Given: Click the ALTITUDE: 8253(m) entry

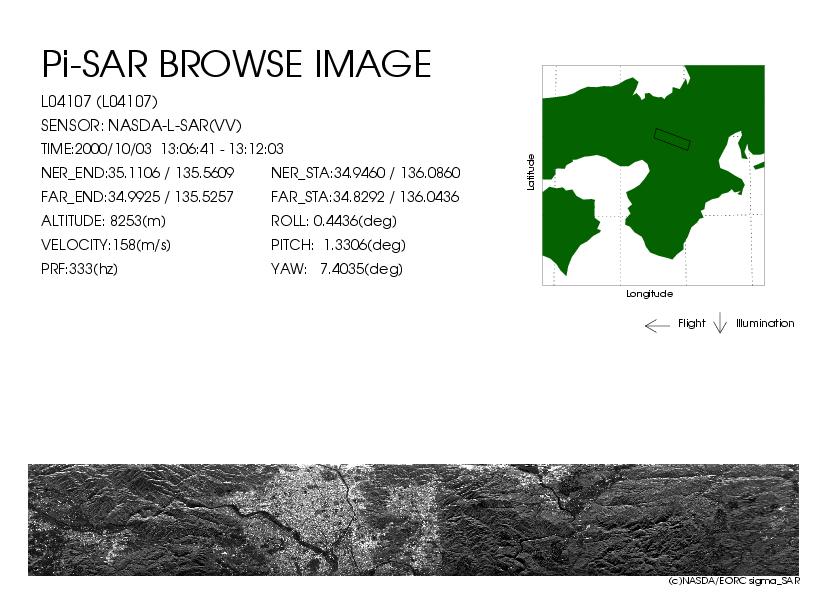Looking at the screenshot, I should pos(103,221).
